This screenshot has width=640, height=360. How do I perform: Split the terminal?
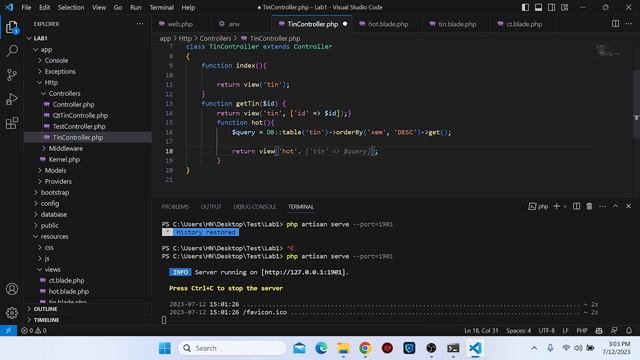(x=576, y=207)
